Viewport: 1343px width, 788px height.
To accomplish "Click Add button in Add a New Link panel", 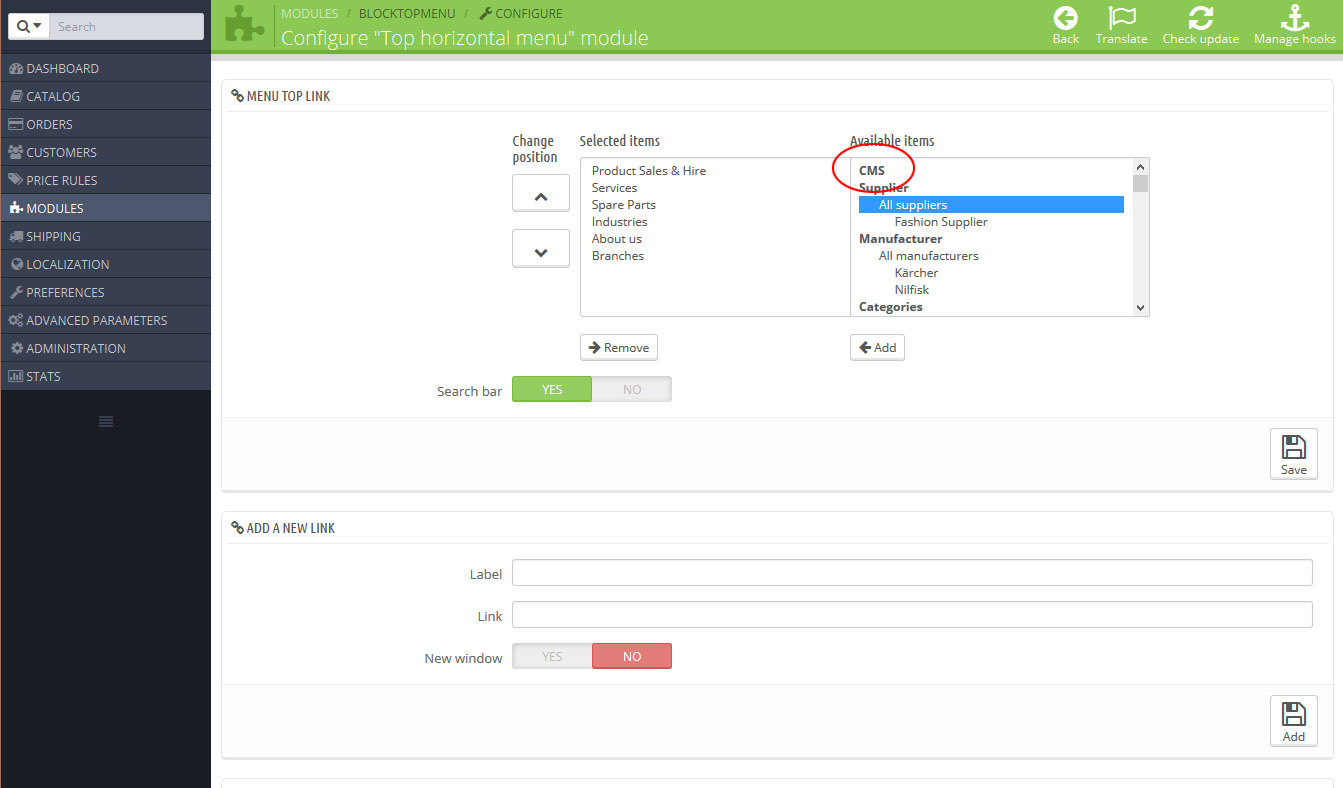I will (x=1294, y=721).
